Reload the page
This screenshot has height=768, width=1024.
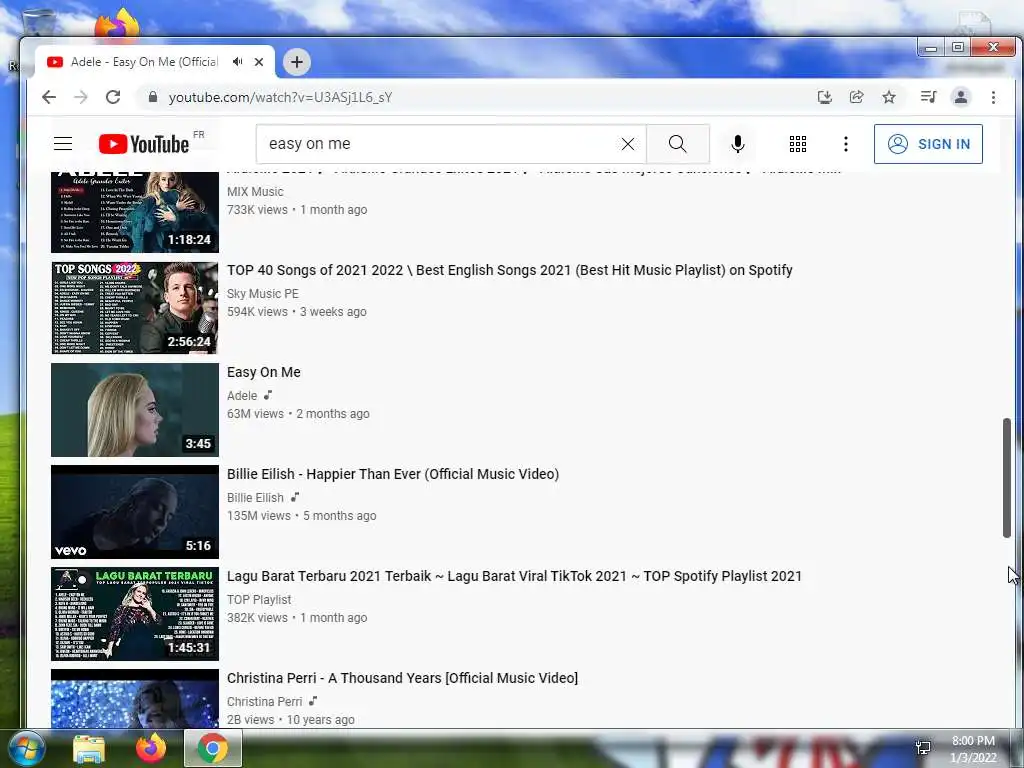pyautogui.click(x=113, y=97)
